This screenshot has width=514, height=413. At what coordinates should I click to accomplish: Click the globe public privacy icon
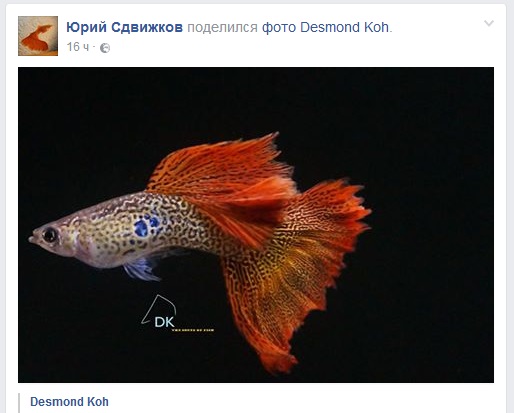pyautogui.click(x=105, y=48)
